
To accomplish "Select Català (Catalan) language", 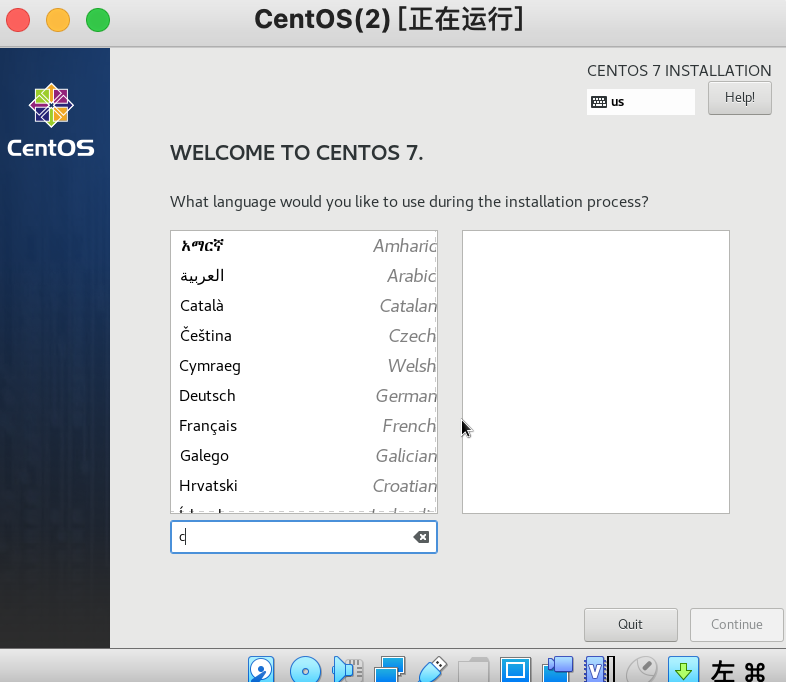I will 304,306.
